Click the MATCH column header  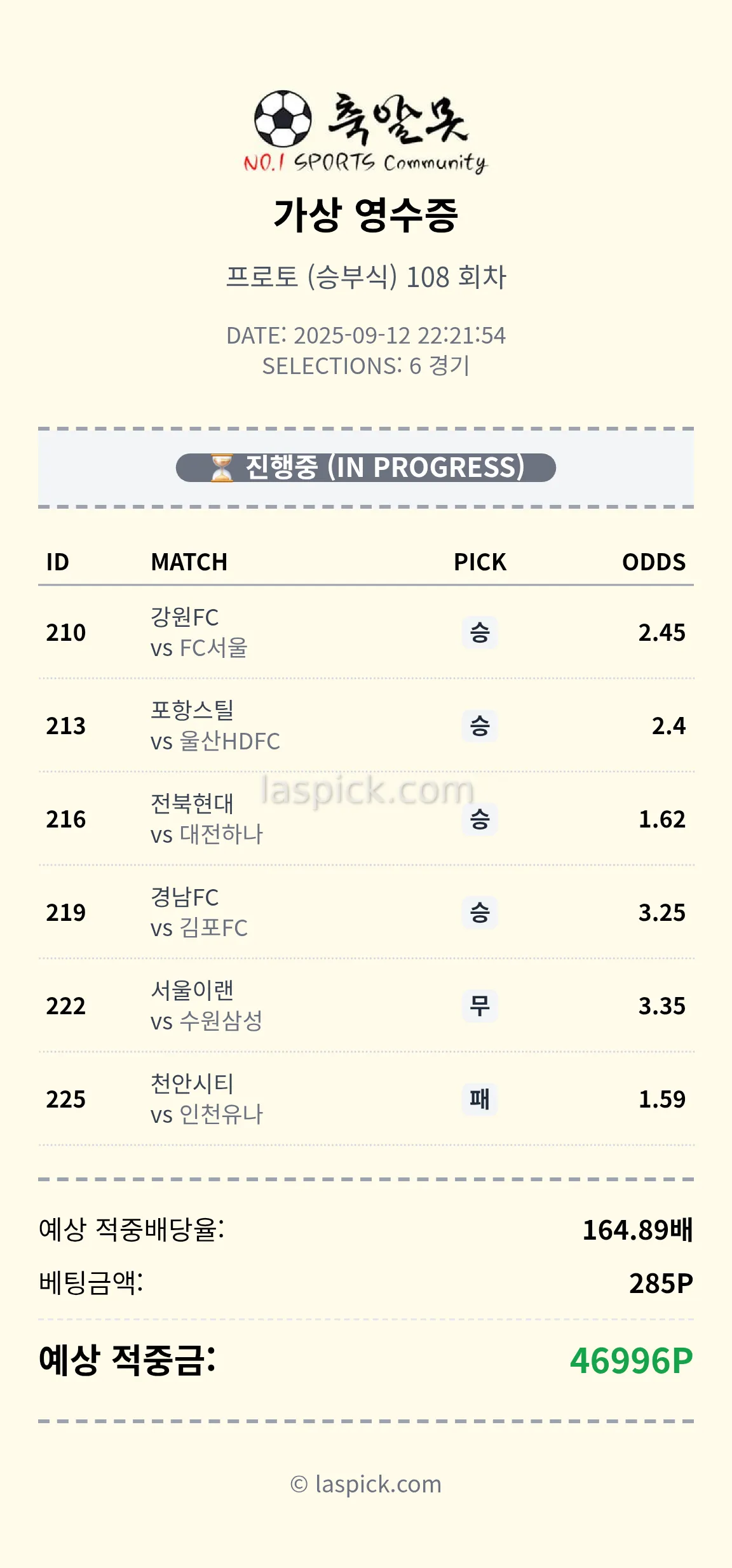click(x=189, y=562)
